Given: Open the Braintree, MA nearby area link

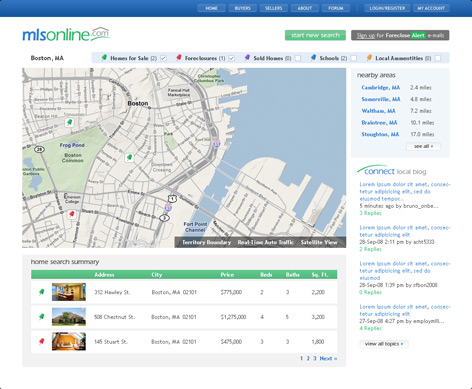Looking at the screenshot, I should click(379, 122).
